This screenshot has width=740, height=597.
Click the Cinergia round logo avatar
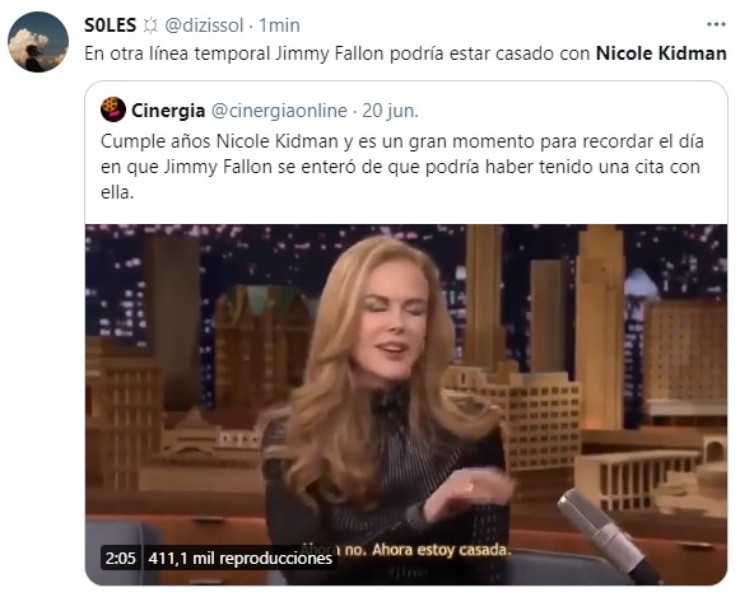coord(113,109)
